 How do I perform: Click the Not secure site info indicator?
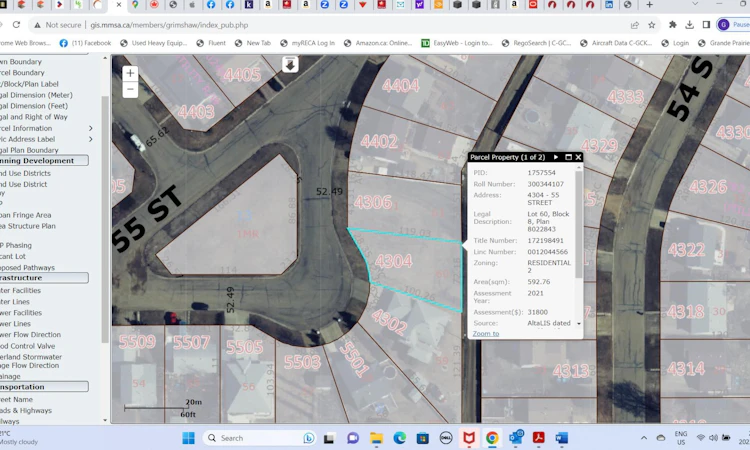point(57,25)
